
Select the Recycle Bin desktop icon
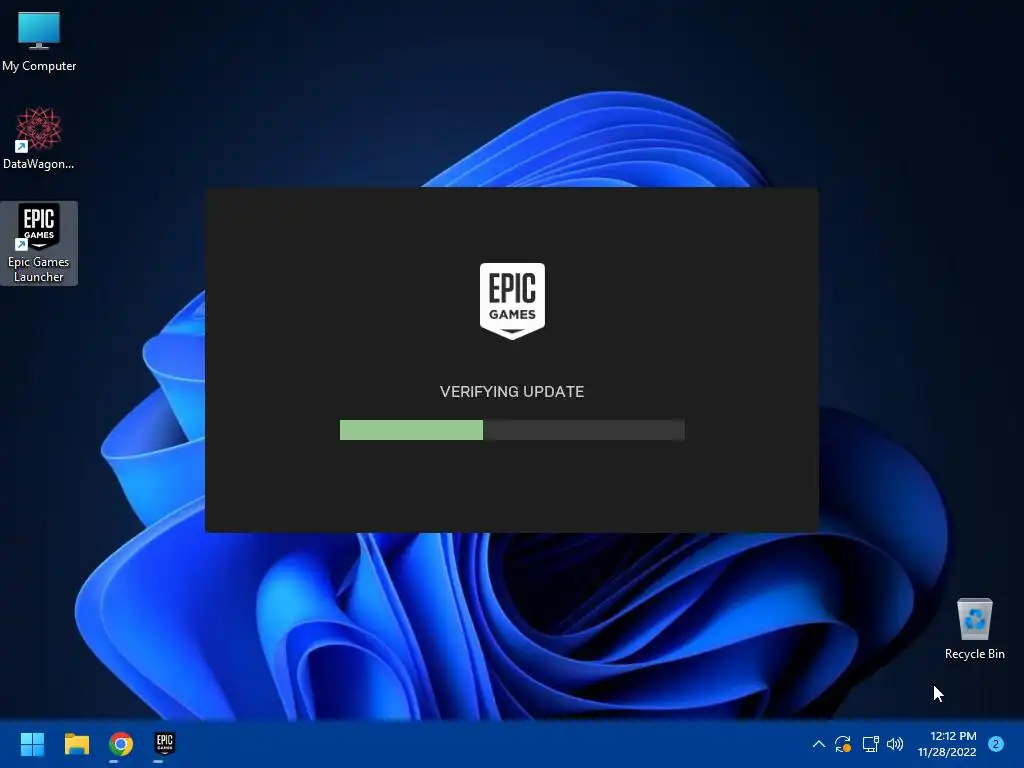pos(974,629)
